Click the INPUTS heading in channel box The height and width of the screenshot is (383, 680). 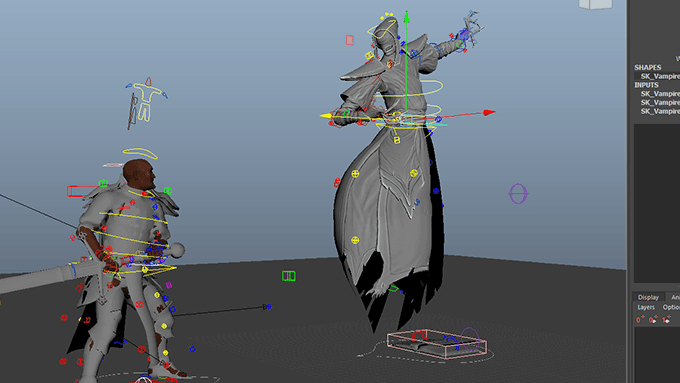pyautogui.click(x=646, y=85)
